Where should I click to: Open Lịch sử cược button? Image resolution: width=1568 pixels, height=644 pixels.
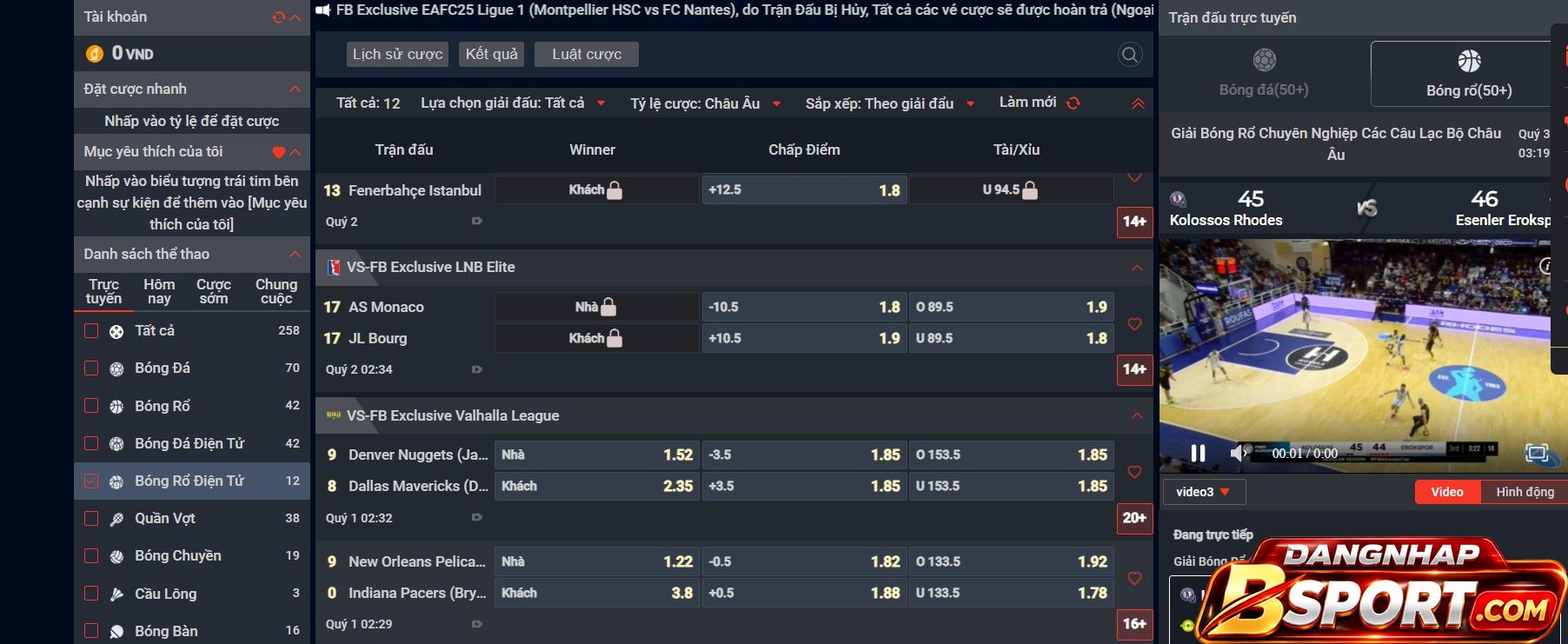click(397, 54)
